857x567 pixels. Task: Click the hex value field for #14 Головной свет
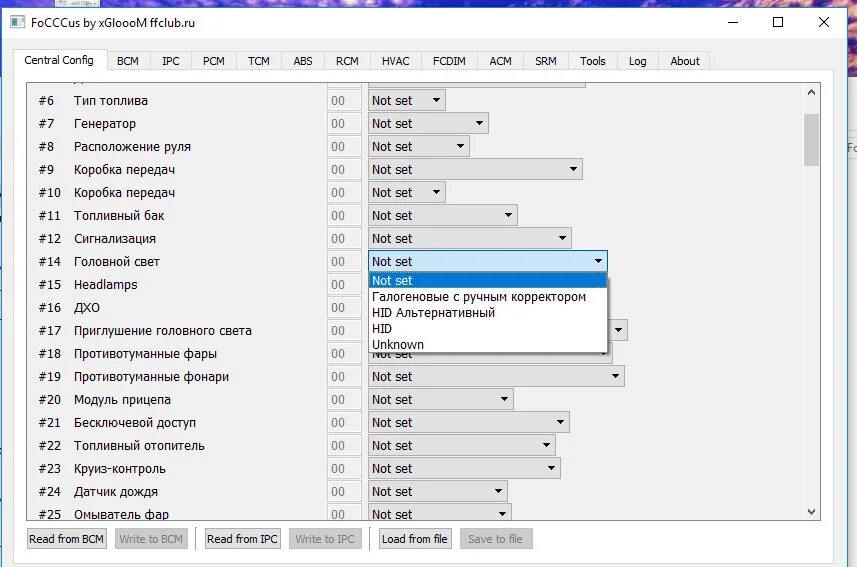344,261
